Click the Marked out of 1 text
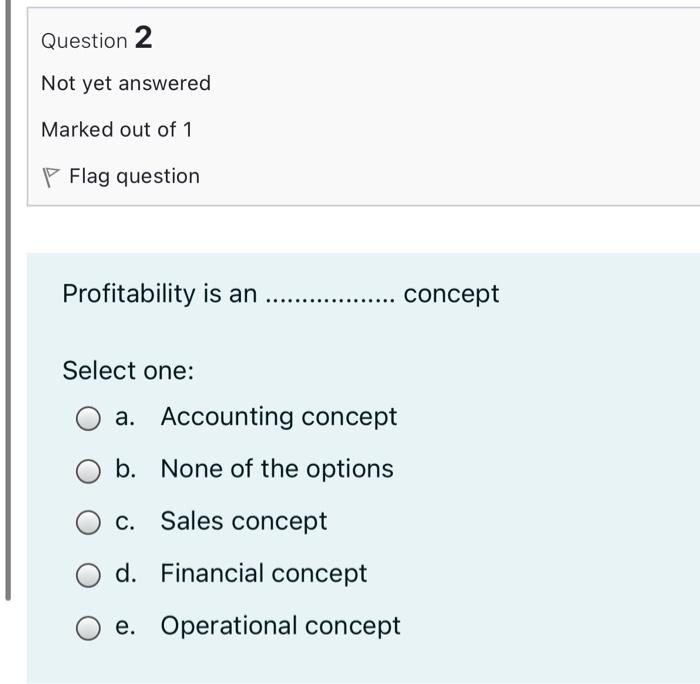This screenshot has width=700, height=684. [116, 129]
